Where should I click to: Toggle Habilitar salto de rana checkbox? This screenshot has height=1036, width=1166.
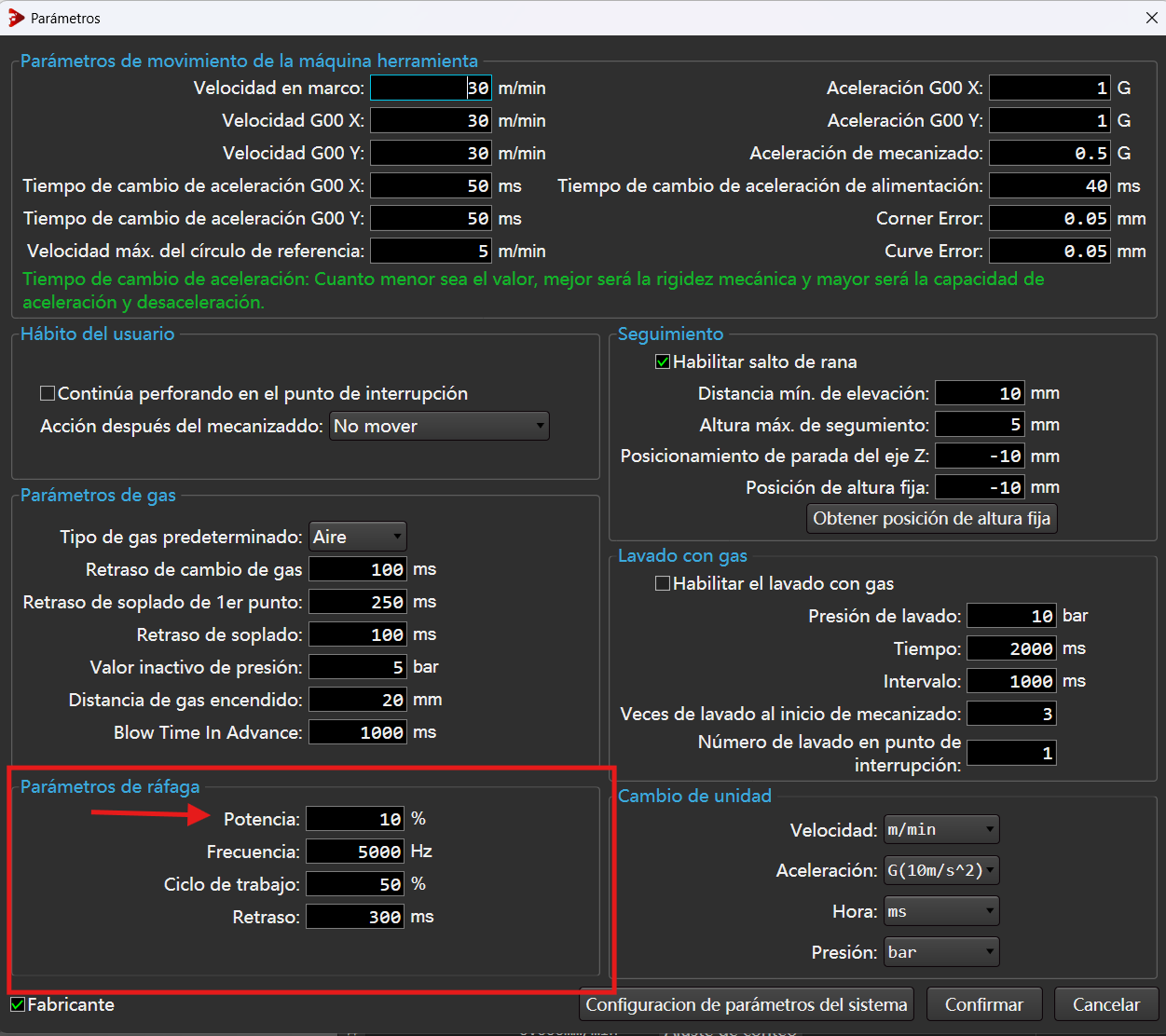pos(663,361)
